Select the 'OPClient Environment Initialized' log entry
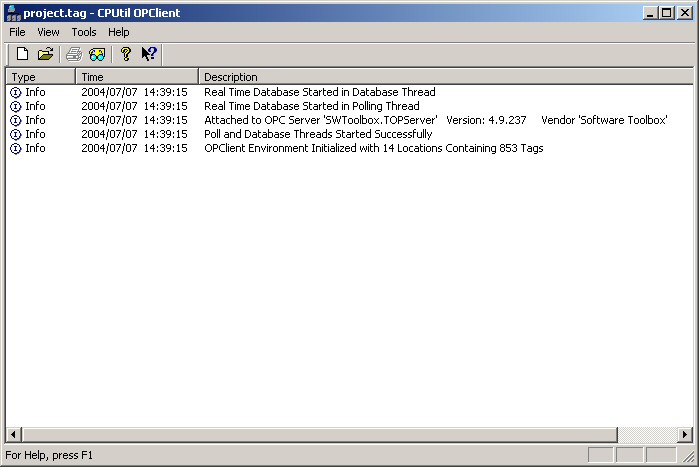 point(373,148)
